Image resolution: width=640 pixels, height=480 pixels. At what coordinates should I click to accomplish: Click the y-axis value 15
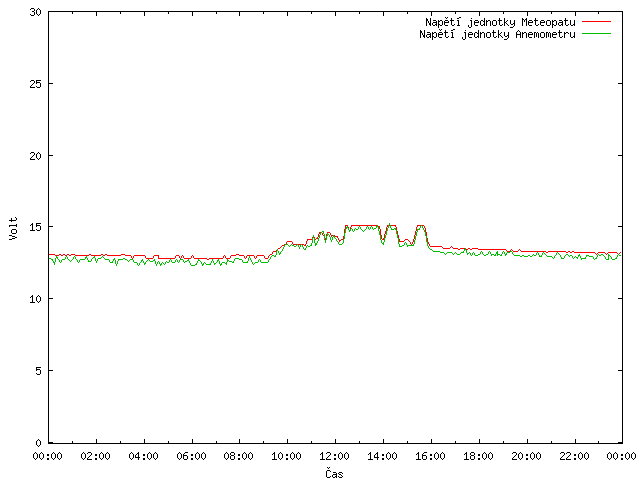click(36, 227)
